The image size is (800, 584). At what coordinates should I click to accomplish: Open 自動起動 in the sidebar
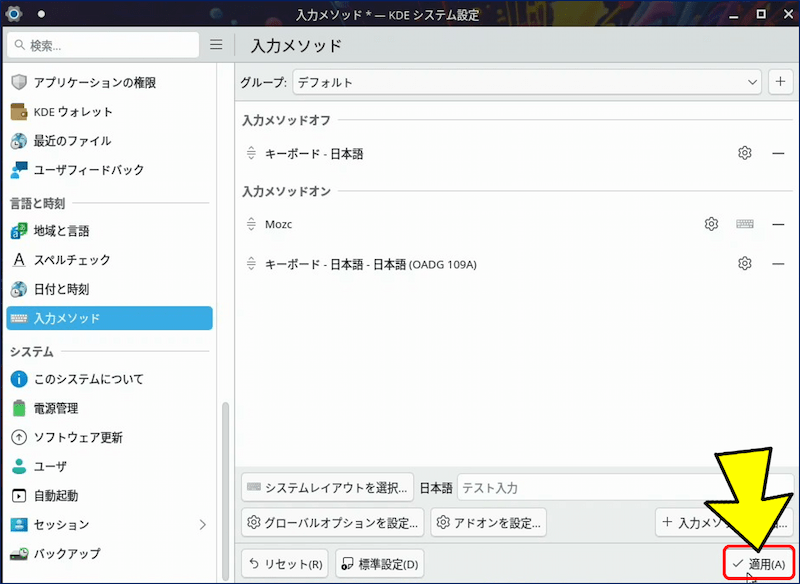(x=109, y=495)
